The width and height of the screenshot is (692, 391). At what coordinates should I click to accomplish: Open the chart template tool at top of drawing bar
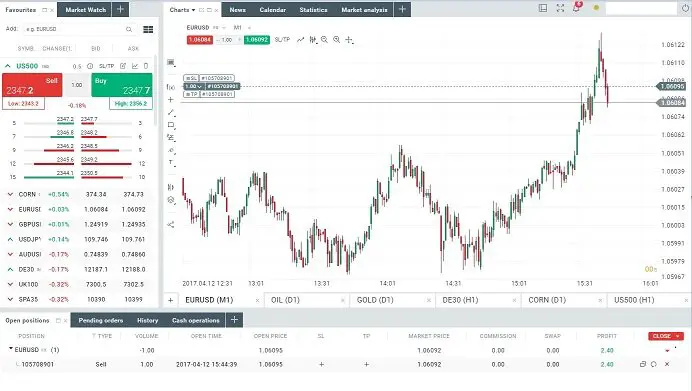(x=171, y=63)
